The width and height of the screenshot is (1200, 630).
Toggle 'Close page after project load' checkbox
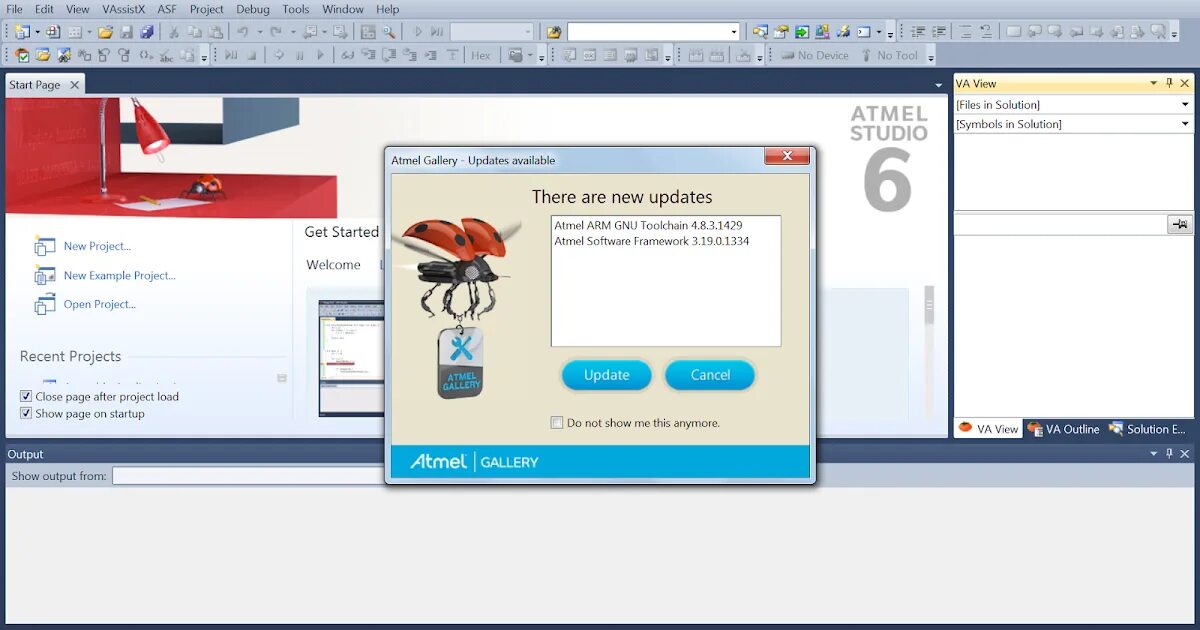tap(26, 397)
